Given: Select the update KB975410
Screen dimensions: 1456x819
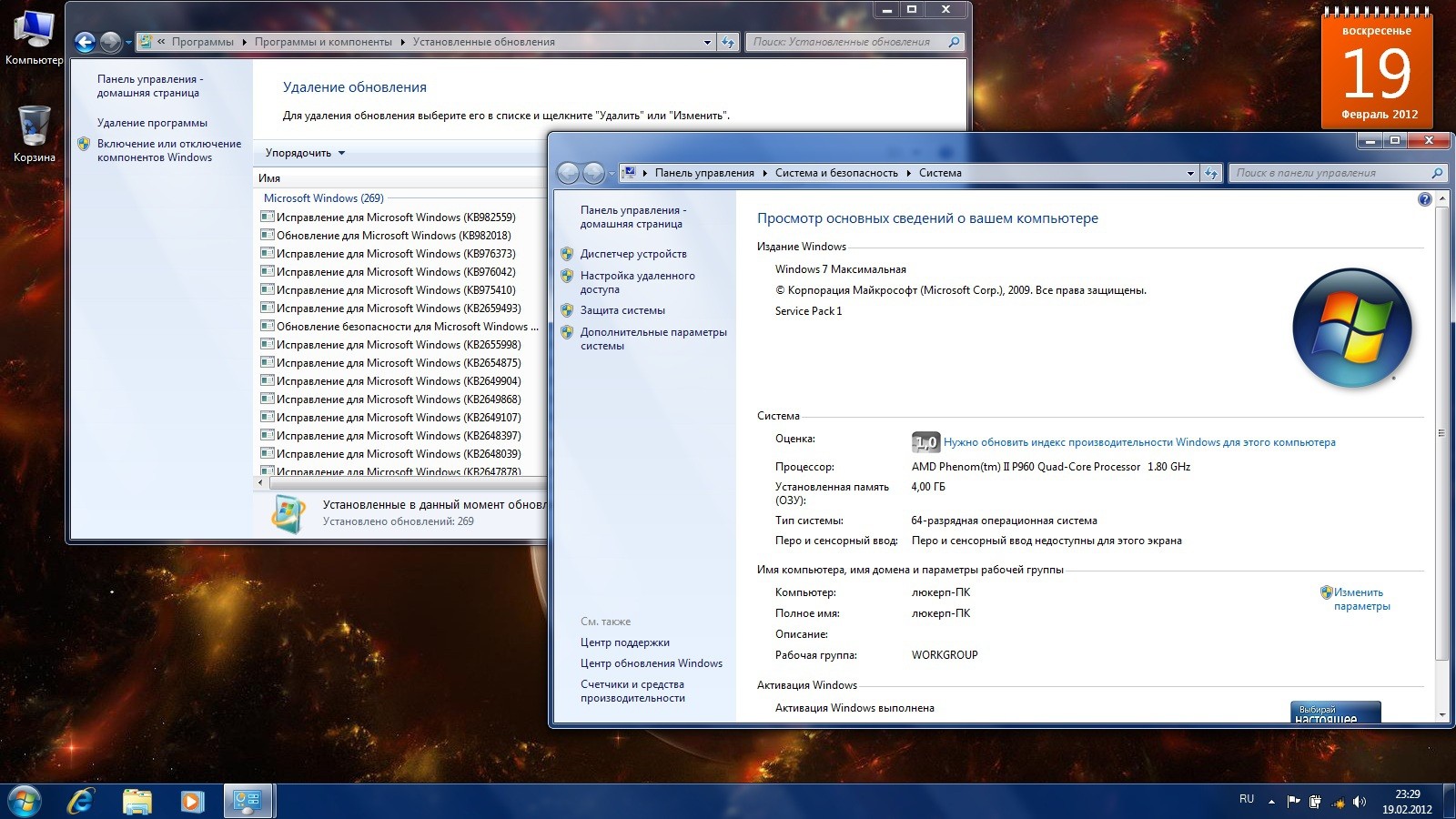Looking at the screenshot, I should point(396,290).
